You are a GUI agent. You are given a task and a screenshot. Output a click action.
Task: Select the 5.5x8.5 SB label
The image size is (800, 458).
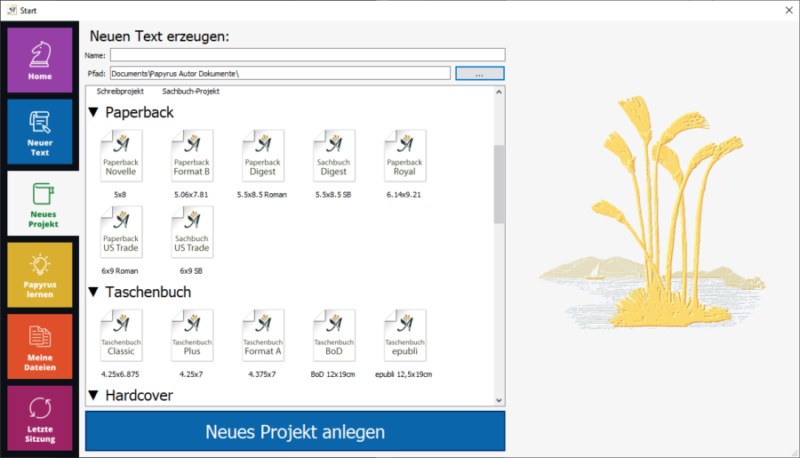pos(333,194)
